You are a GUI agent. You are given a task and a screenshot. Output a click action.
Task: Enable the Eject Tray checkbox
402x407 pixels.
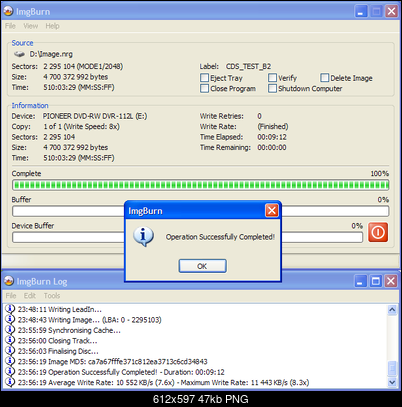pos(204,78)
